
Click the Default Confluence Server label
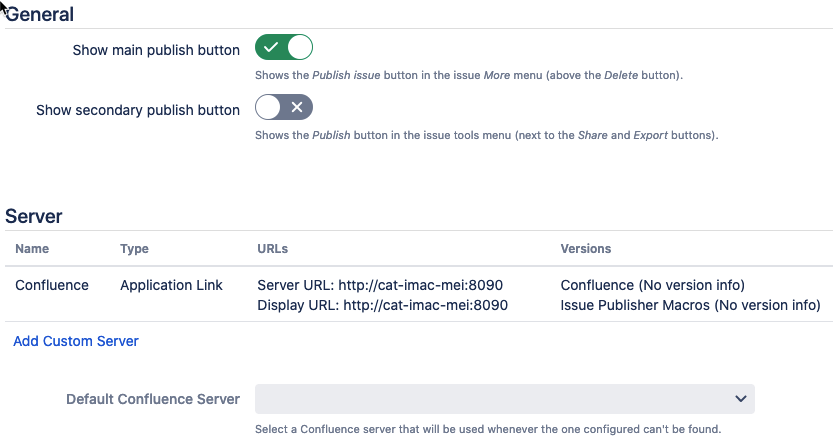(153, 399)
